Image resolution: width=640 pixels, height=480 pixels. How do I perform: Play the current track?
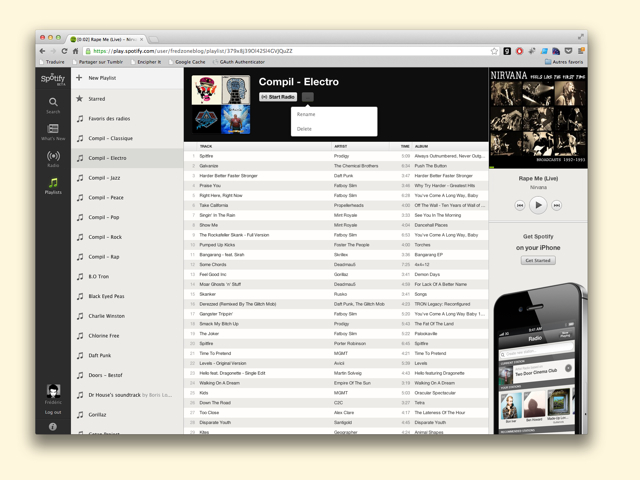coord(538,205)
